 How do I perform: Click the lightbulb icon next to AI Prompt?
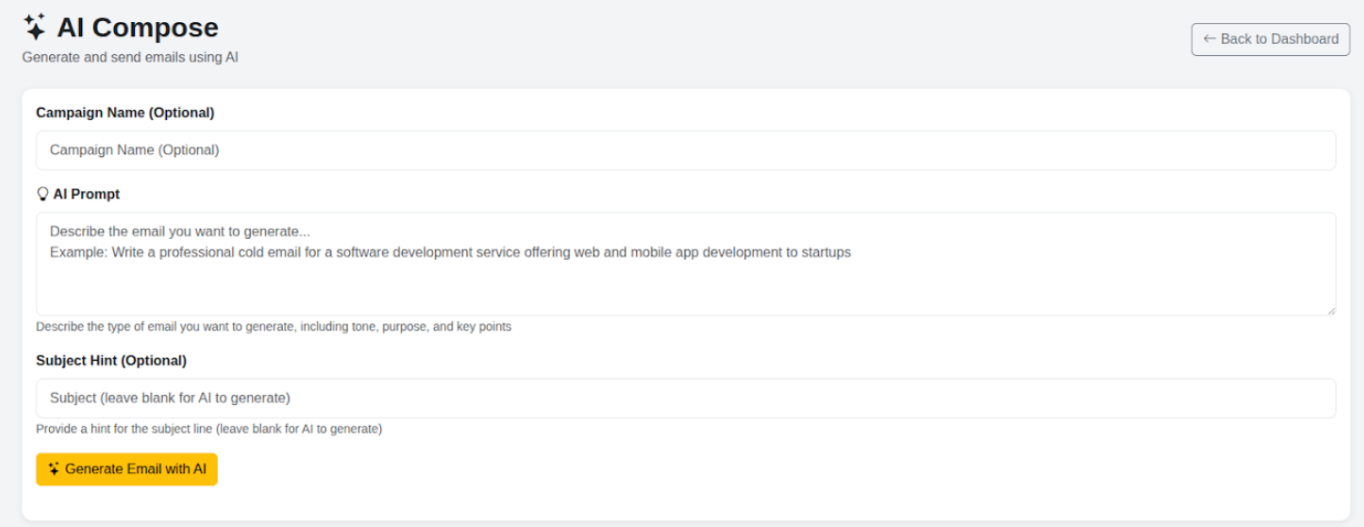(42, 194)
